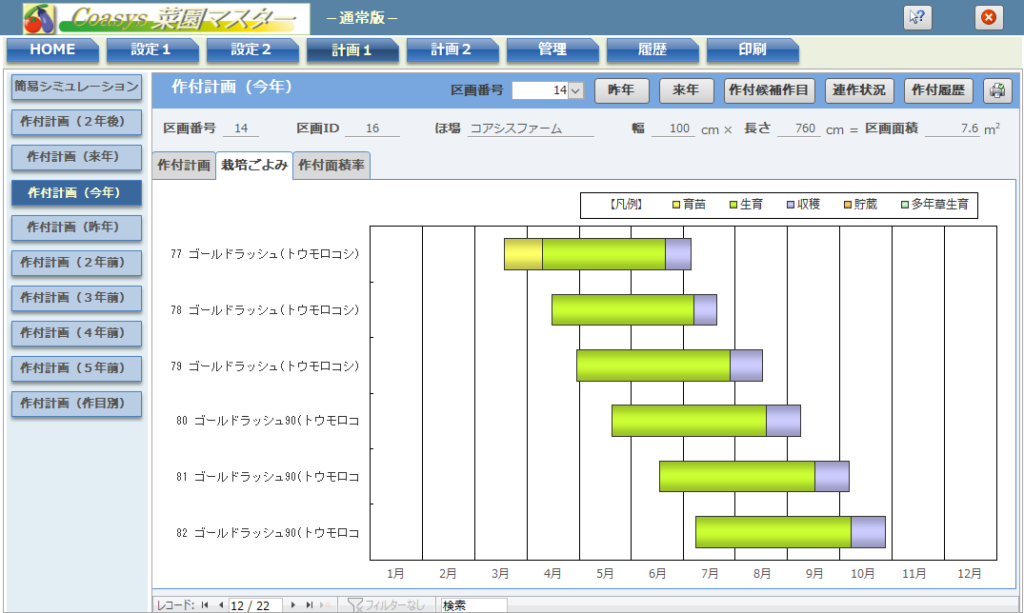Click label 77 ゴールドラッシュ(トウモロコシ)
Image resolution: width=1024 pixels, height=613 pixels.
coord(264,254)
